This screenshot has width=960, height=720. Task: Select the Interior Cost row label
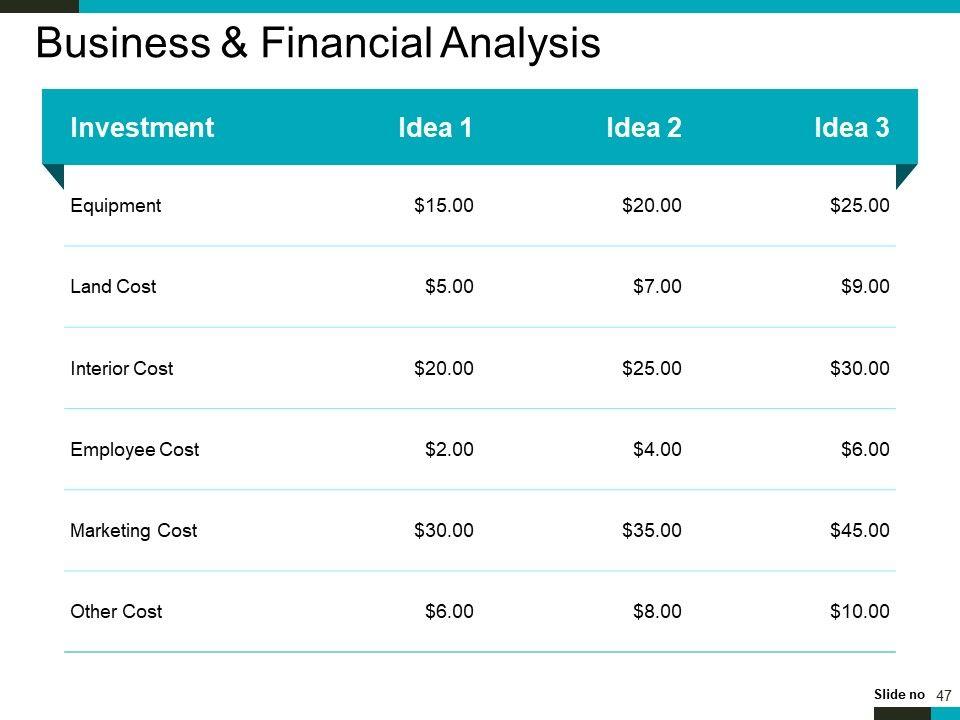coord(122,368)
